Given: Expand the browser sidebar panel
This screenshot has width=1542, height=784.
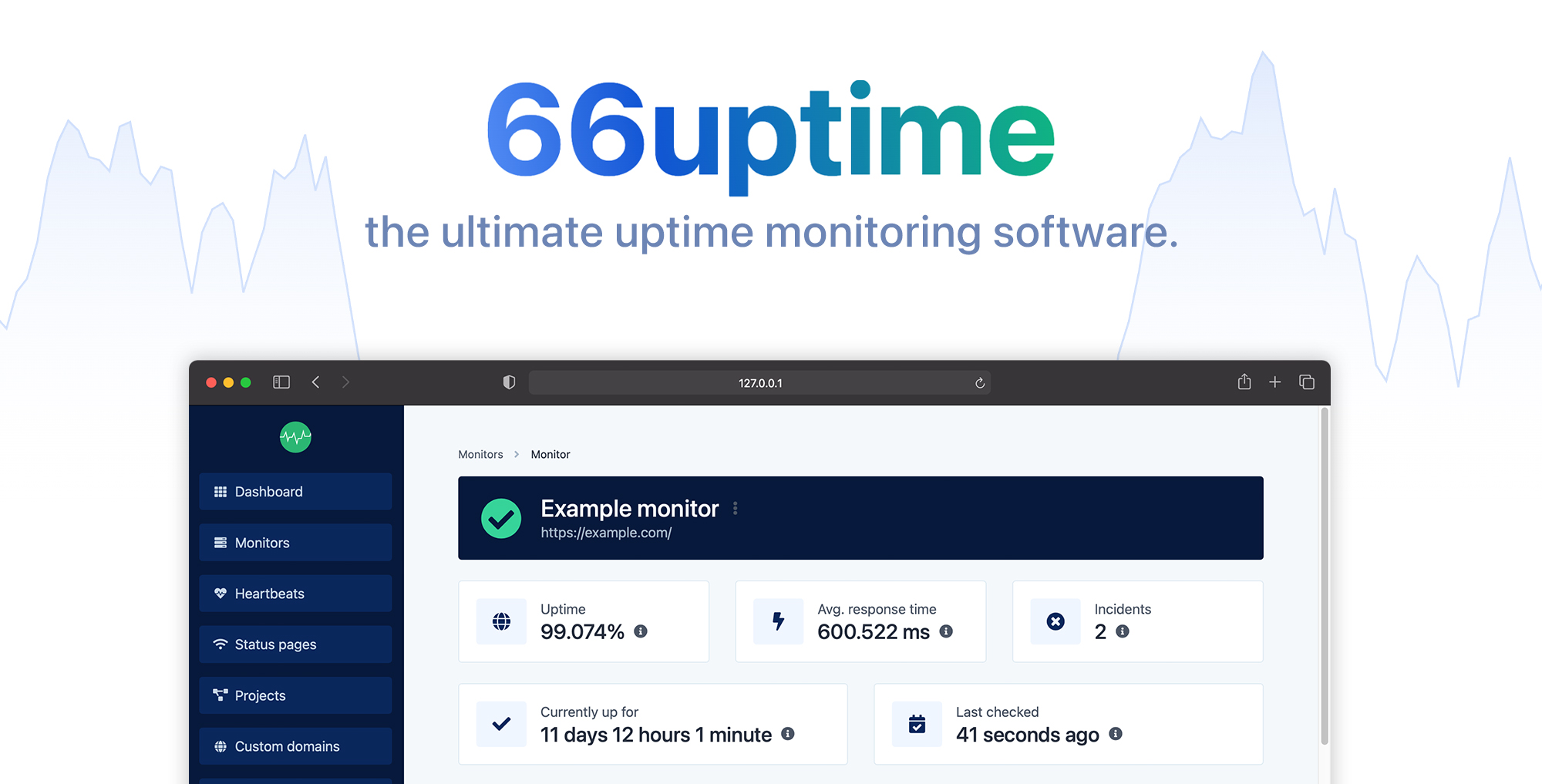Looking at the screenshot, I should click(281, 382).
